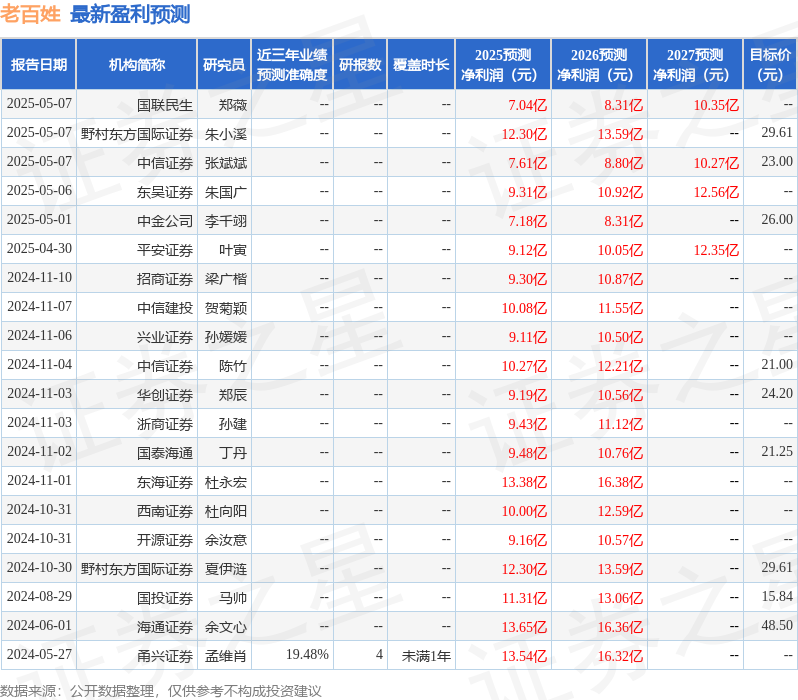Select institution 西南证券
The image size is (798, 700).
(165, 512)
